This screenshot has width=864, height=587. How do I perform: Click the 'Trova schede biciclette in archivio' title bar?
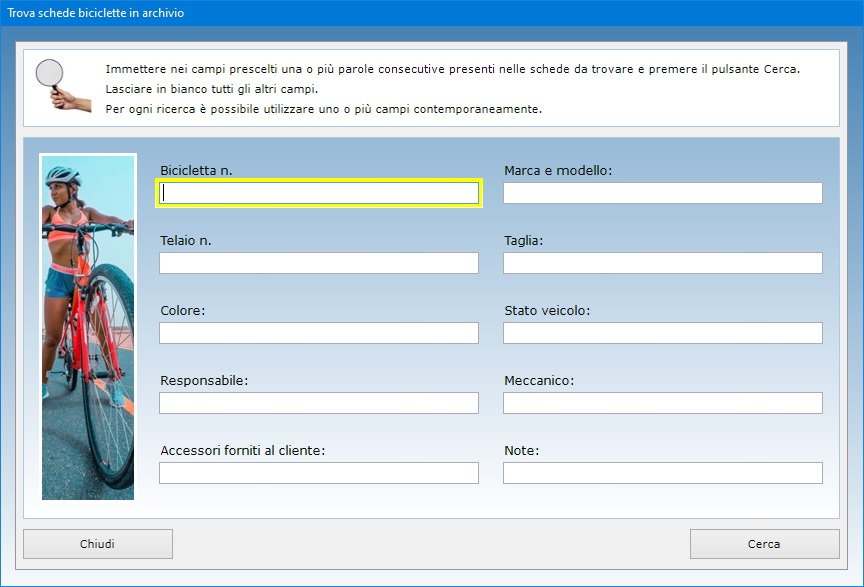300,13
